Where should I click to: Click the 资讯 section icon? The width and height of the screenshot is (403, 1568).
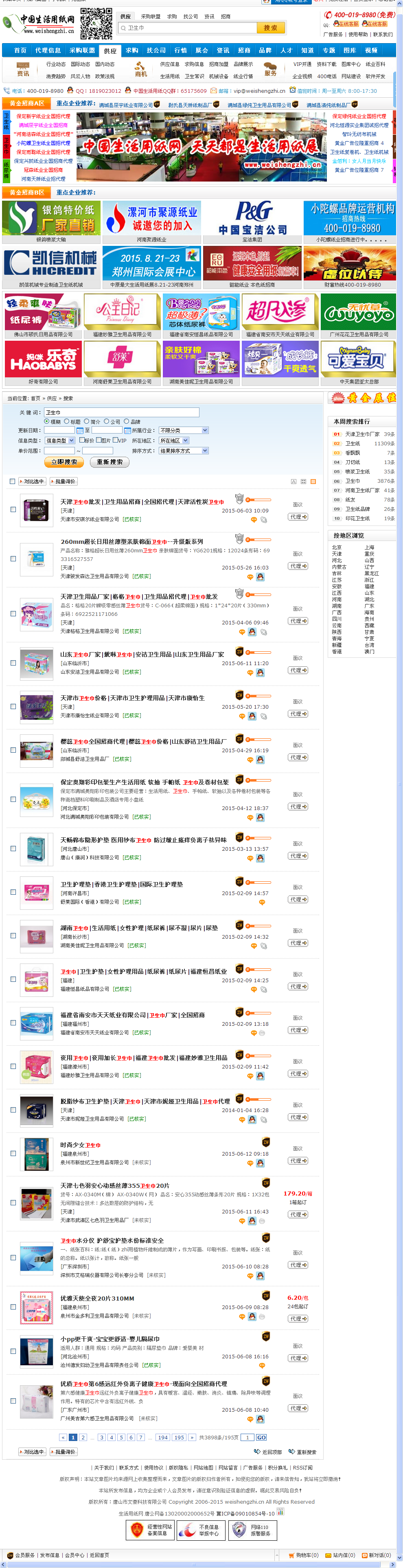click(x=23, y=69)
